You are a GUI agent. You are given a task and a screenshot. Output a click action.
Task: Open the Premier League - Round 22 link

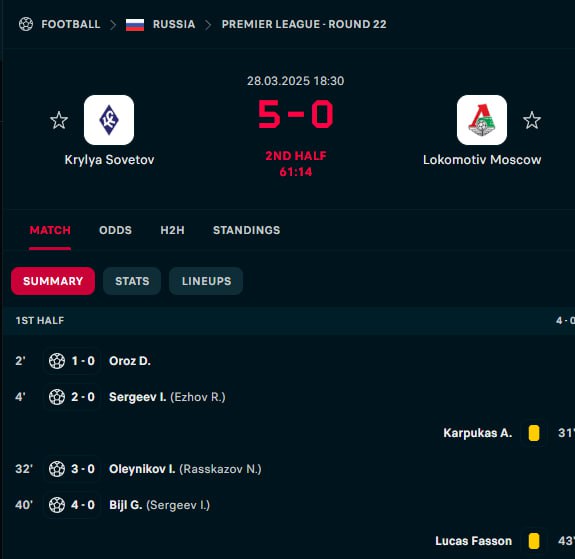[304, 24]
